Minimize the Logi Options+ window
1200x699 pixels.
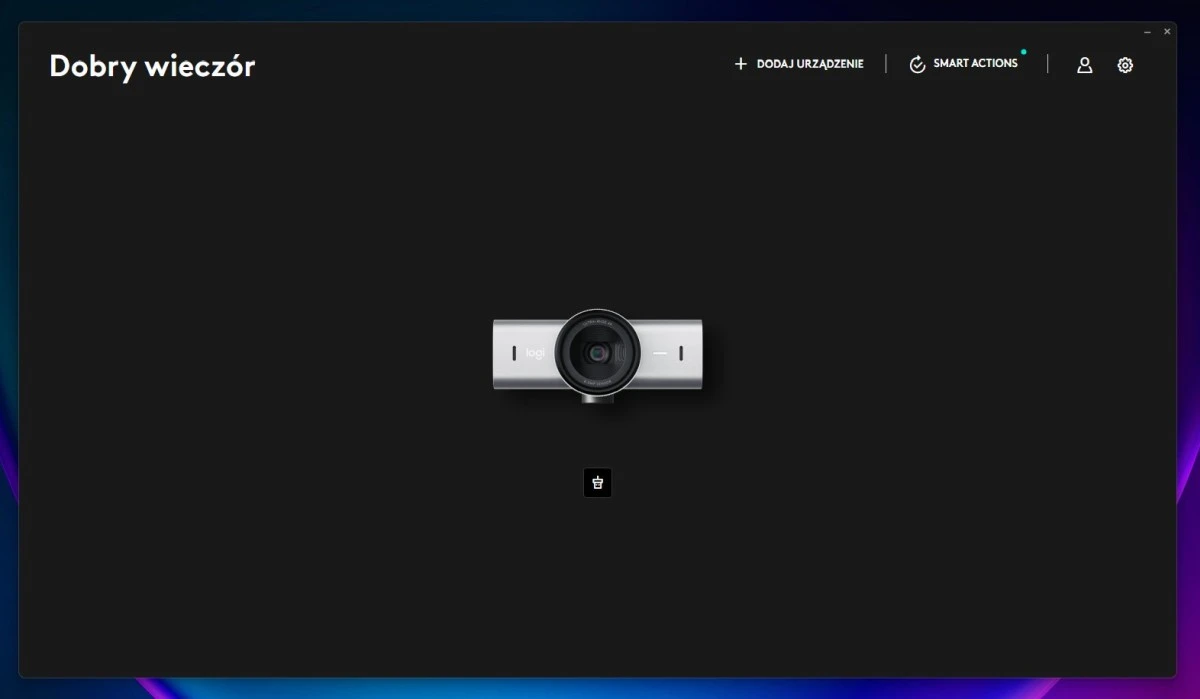pos(1147,32)
